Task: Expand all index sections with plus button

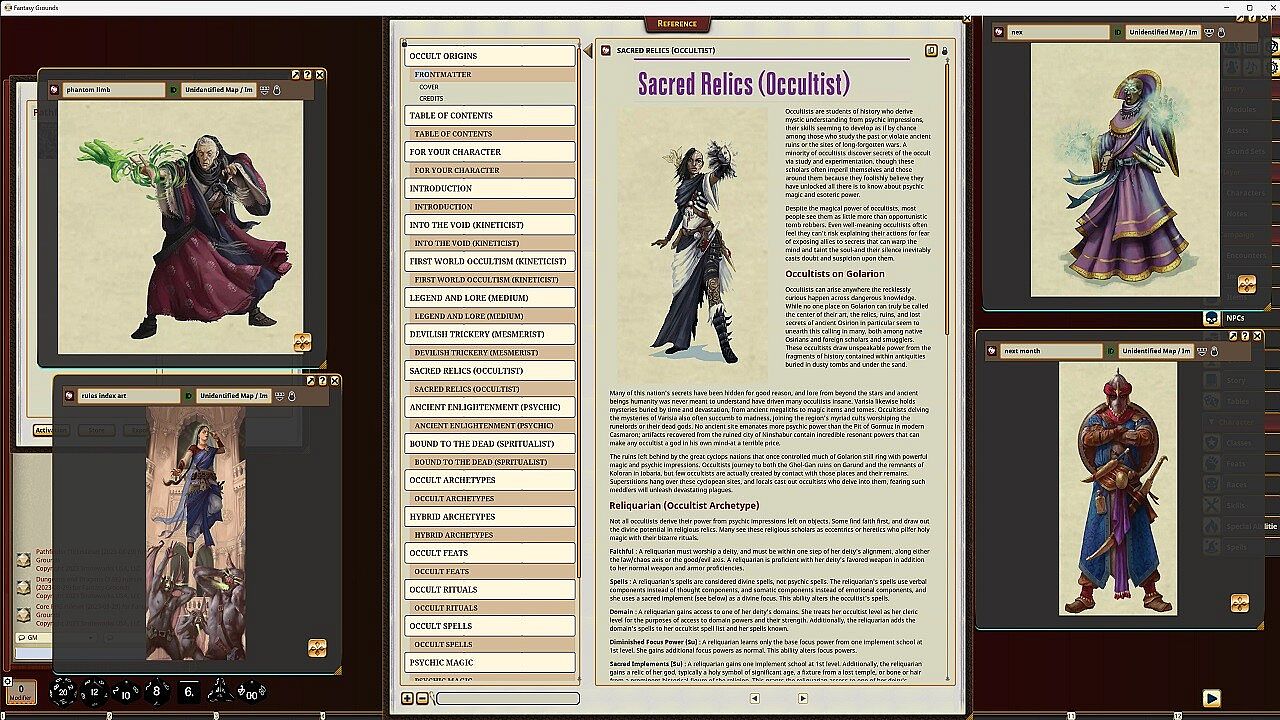Action: (x=407, y=698)
